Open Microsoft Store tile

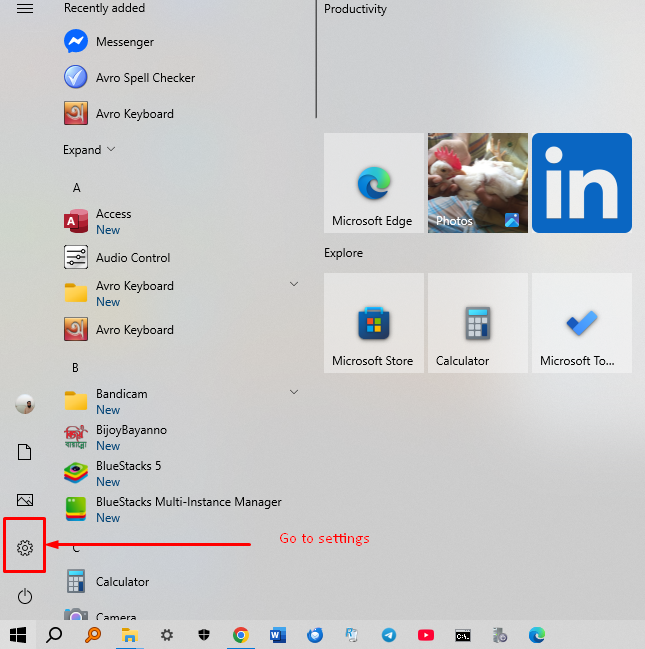pos(374,323)
